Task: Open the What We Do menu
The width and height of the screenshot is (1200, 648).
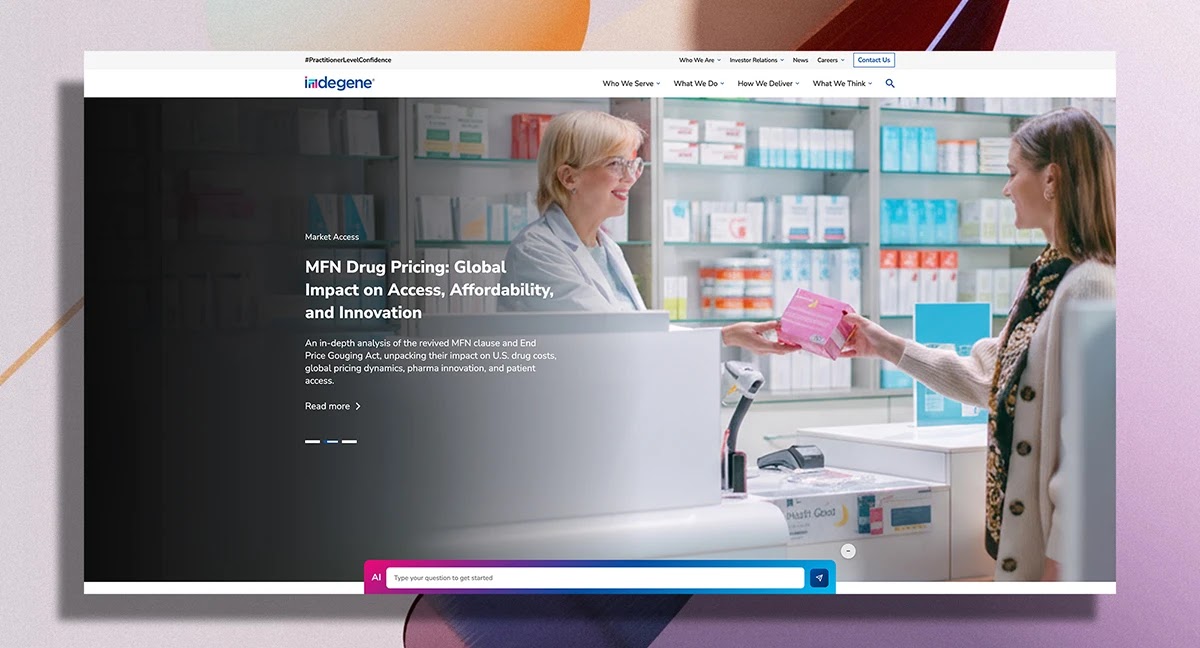Action: (x=699, y=84)
